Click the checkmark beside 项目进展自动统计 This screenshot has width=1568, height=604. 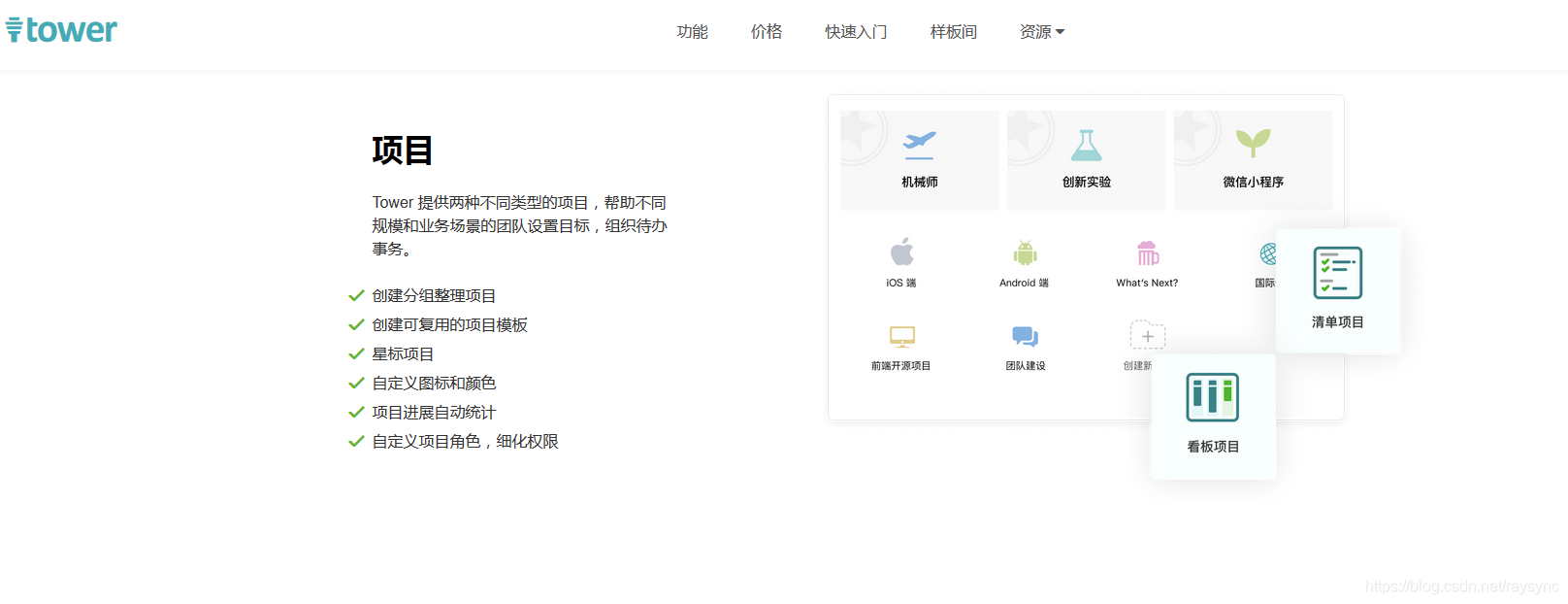point(356,412)
